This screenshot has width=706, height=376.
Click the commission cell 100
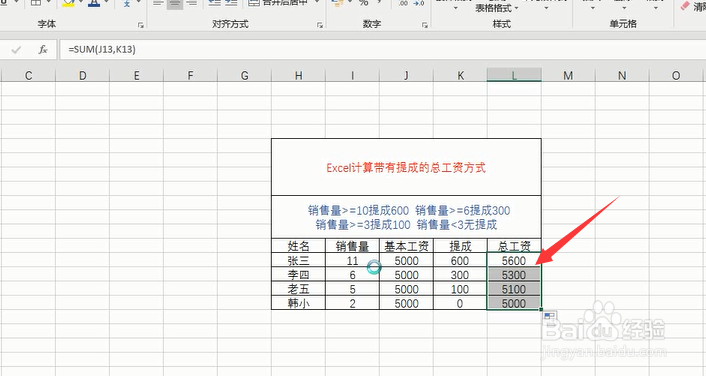460,289
